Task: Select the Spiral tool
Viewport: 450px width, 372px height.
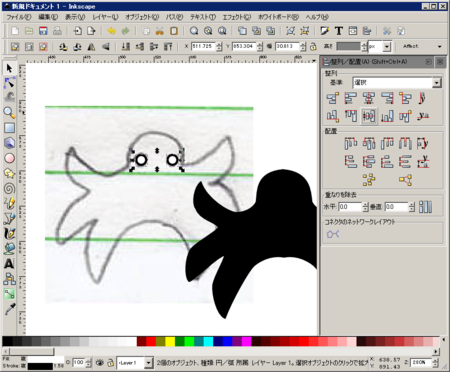Action: 9,189
